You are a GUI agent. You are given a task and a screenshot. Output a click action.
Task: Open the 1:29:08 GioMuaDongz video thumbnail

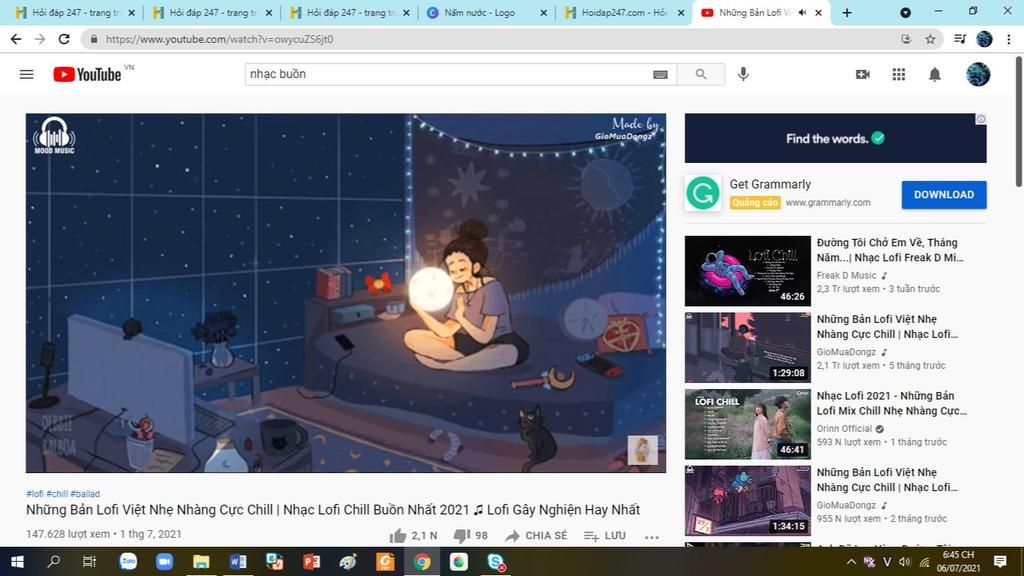point(748,347)
